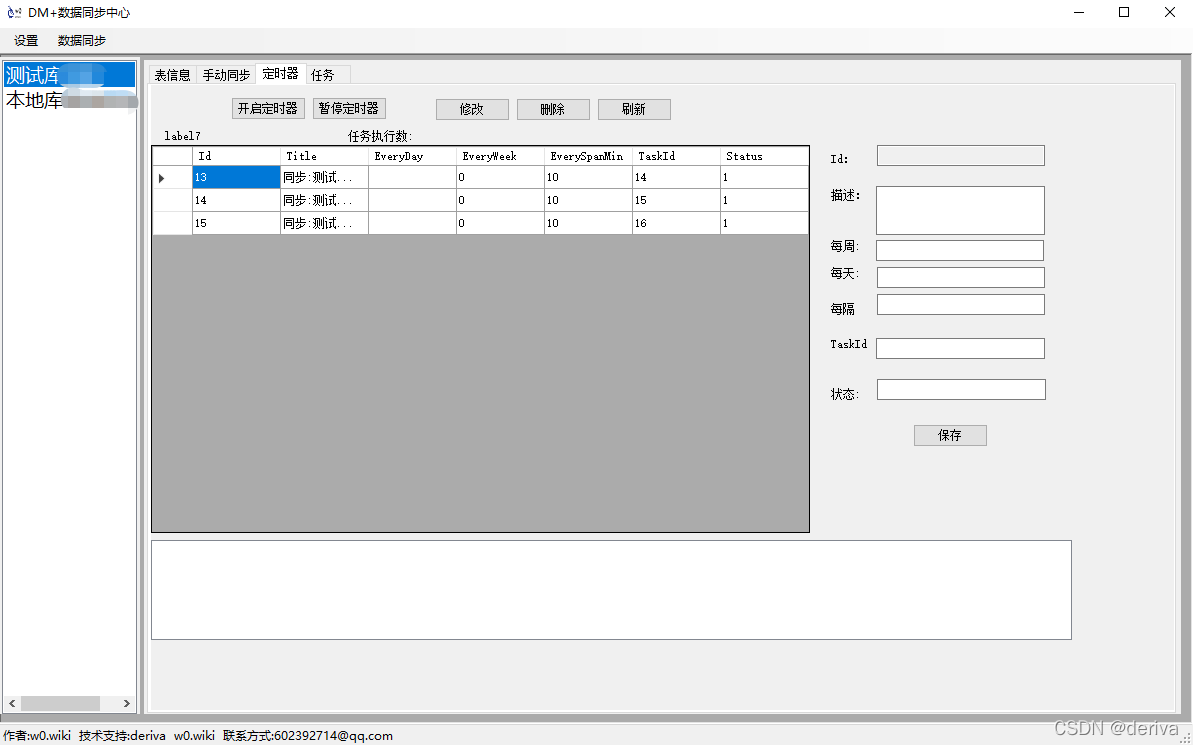Click the Status column header
This screenshot has width=1193, height=745.
(765, 156)
